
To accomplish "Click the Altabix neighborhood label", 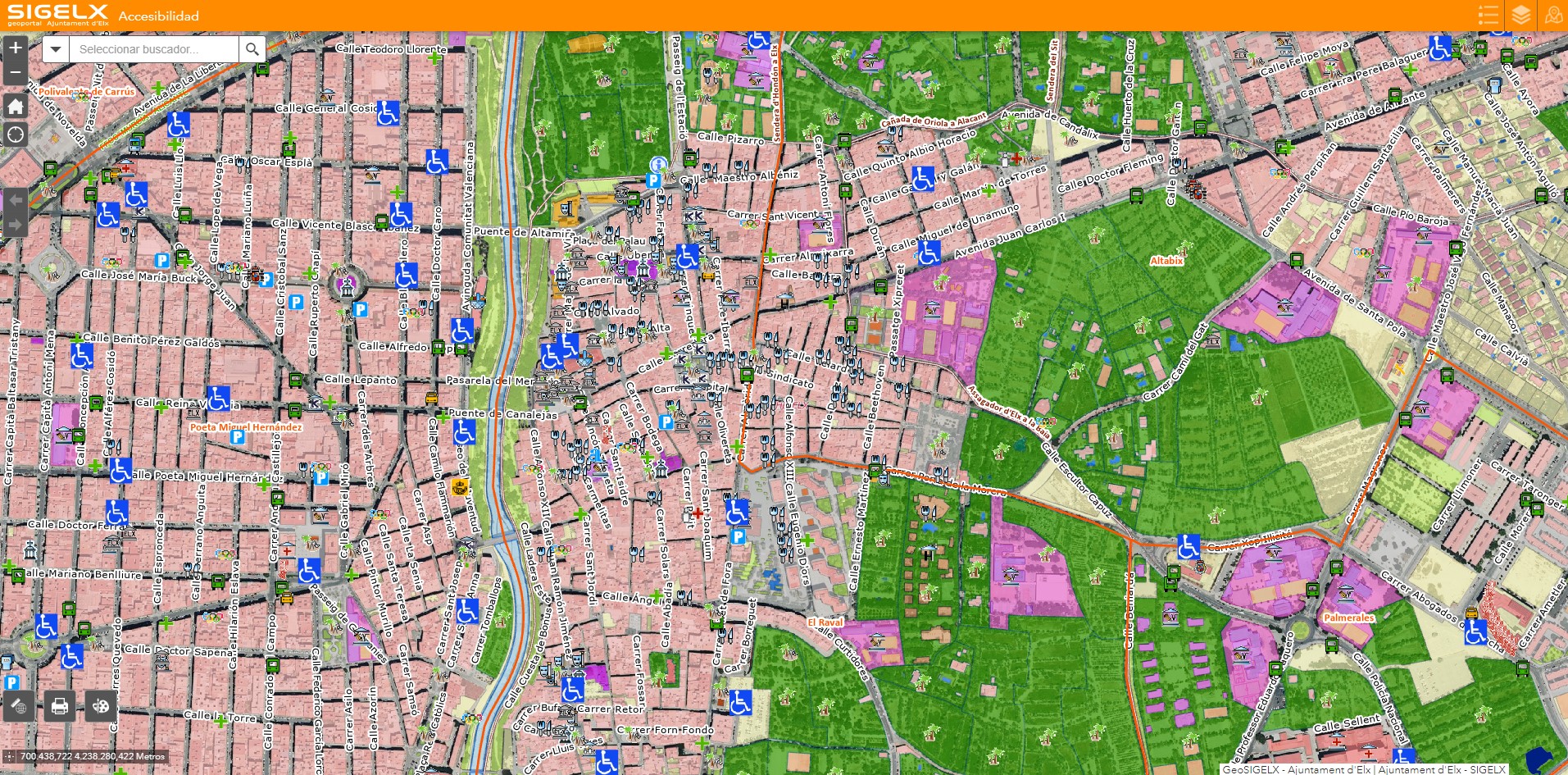I will click(x=1166, y=261).
